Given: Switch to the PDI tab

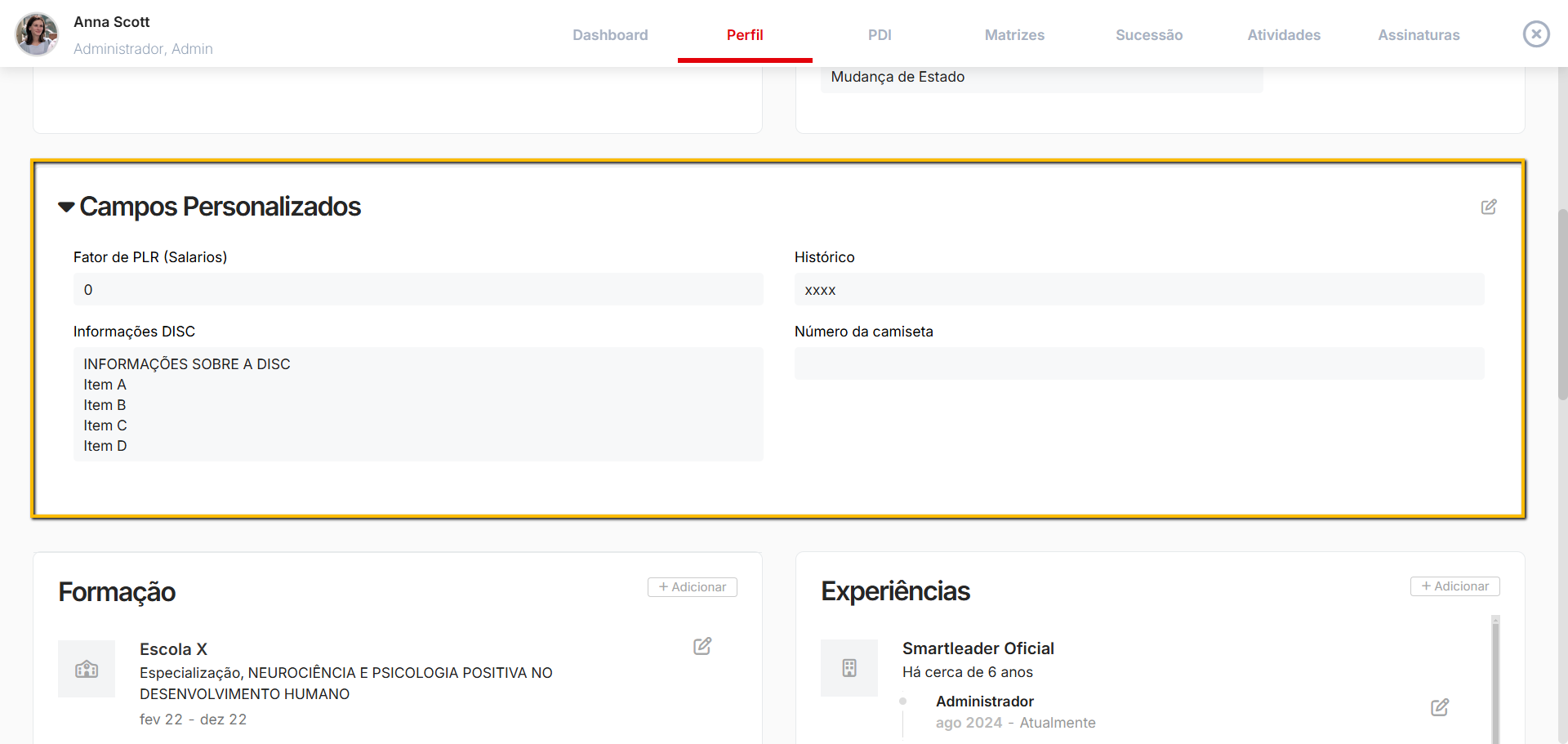Looking at the screenshot, I should 880,35.
